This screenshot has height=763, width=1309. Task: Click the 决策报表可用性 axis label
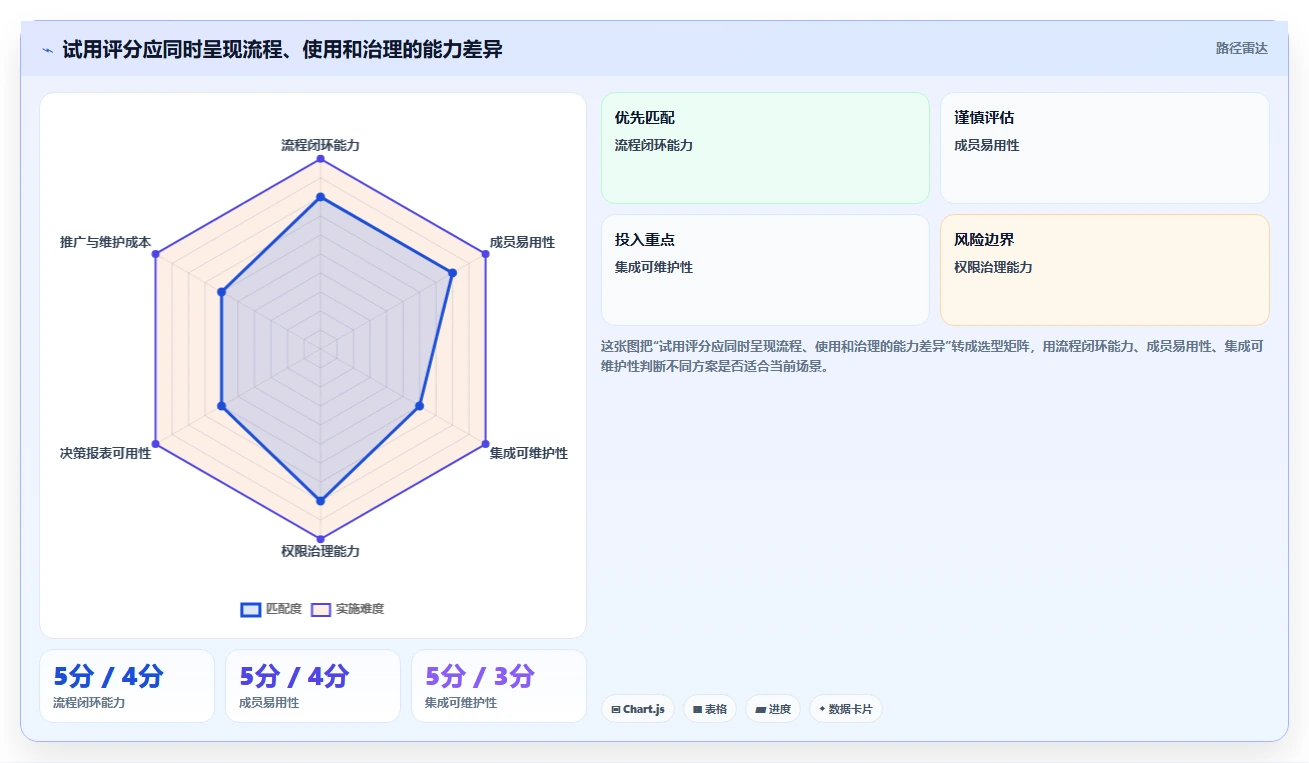coord(105,453)
